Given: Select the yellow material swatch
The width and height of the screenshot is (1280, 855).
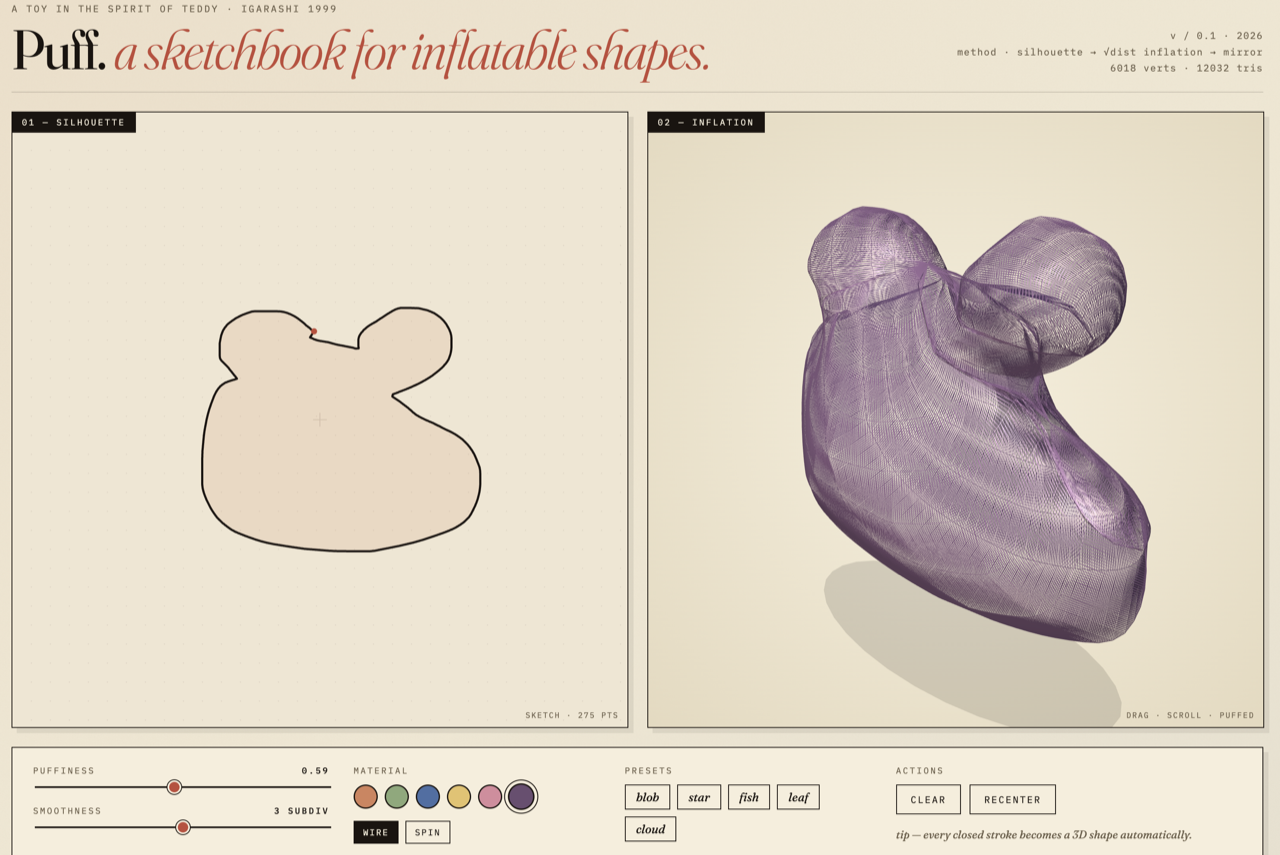Looking at the screenshot, I should coord(459,797).
